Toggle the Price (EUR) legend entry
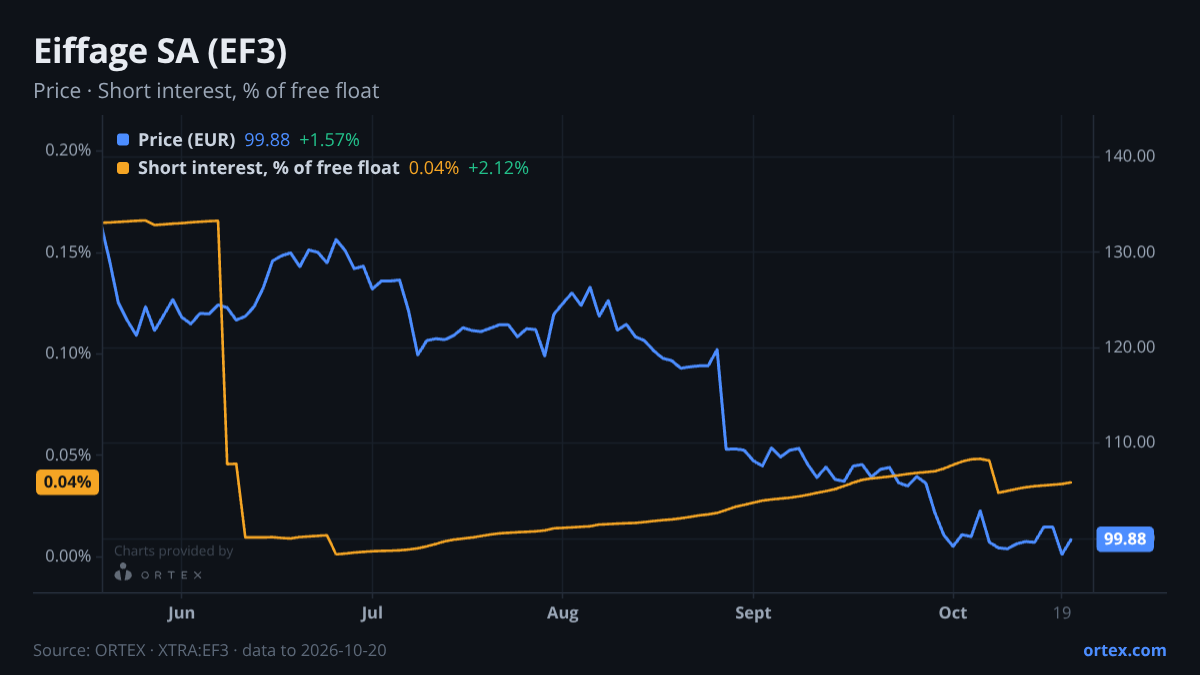 pyautogui.click(x=187, y=140)
